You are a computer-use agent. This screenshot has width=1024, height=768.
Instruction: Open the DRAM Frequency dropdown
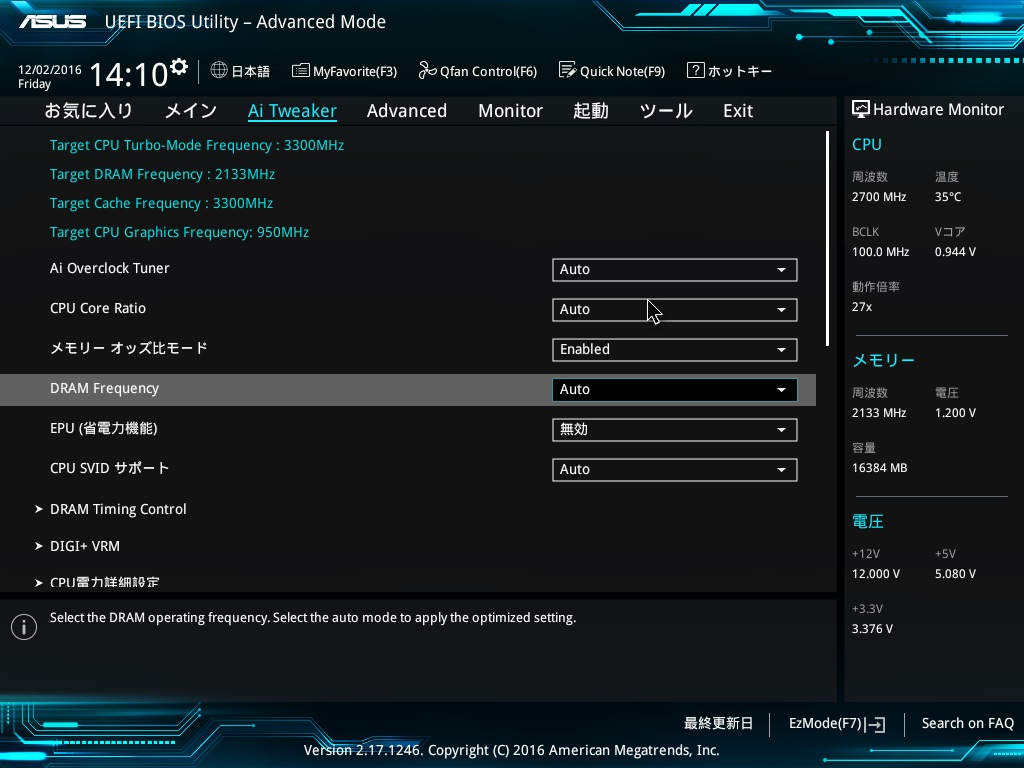coord(675,390)
